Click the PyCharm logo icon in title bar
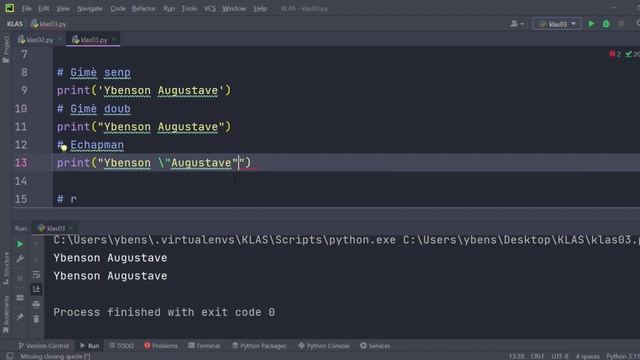 click(9, 8)
